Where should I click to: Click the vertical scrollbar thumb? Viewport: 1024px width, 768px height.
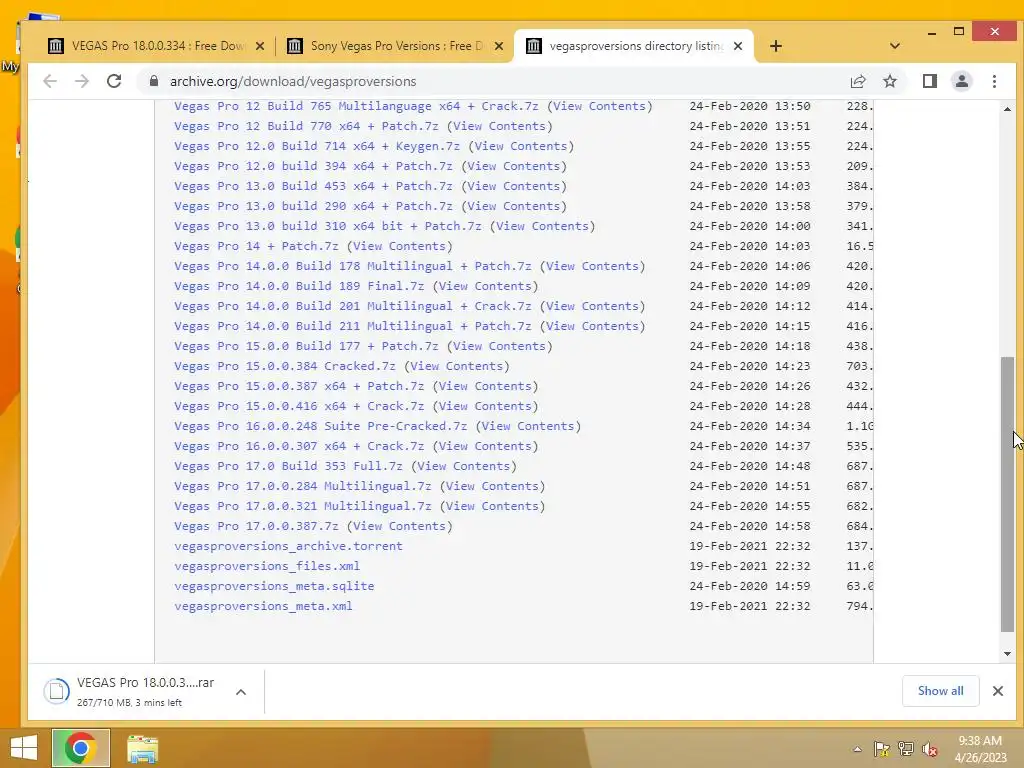coord(1007,494)
